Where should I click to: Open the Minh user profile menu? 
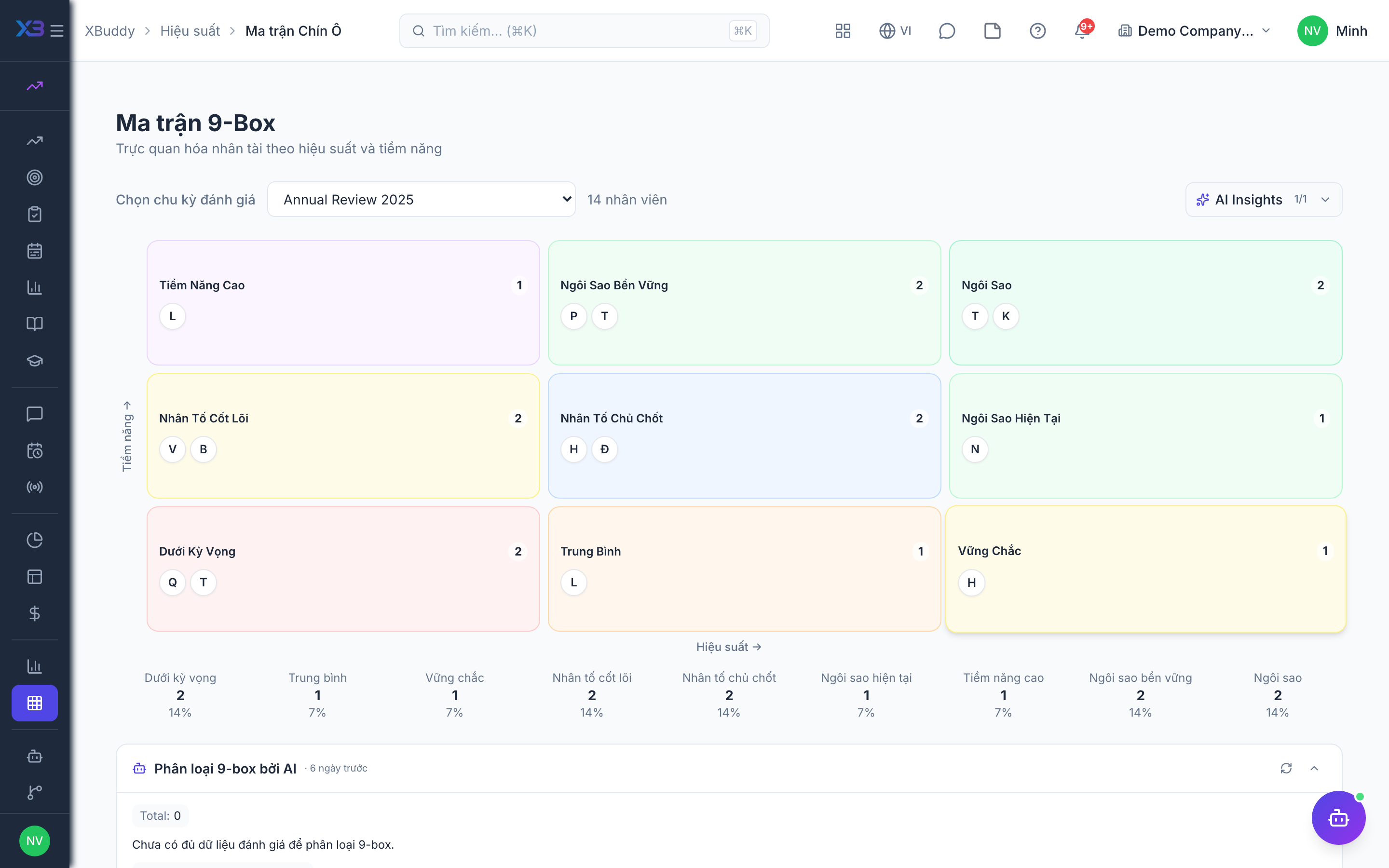(x=1332, y=30)
